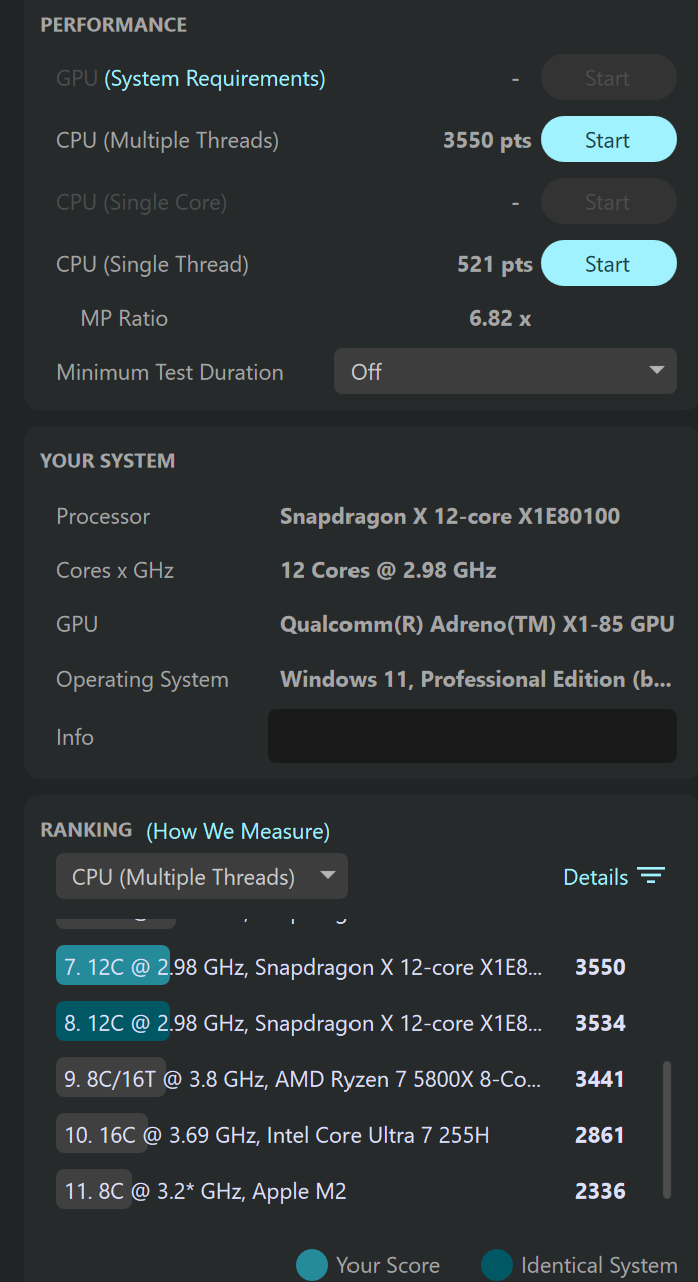Start the CPU (Single Thread) benchmark
The image size is (698, 1282).
[x=609, y=264]
